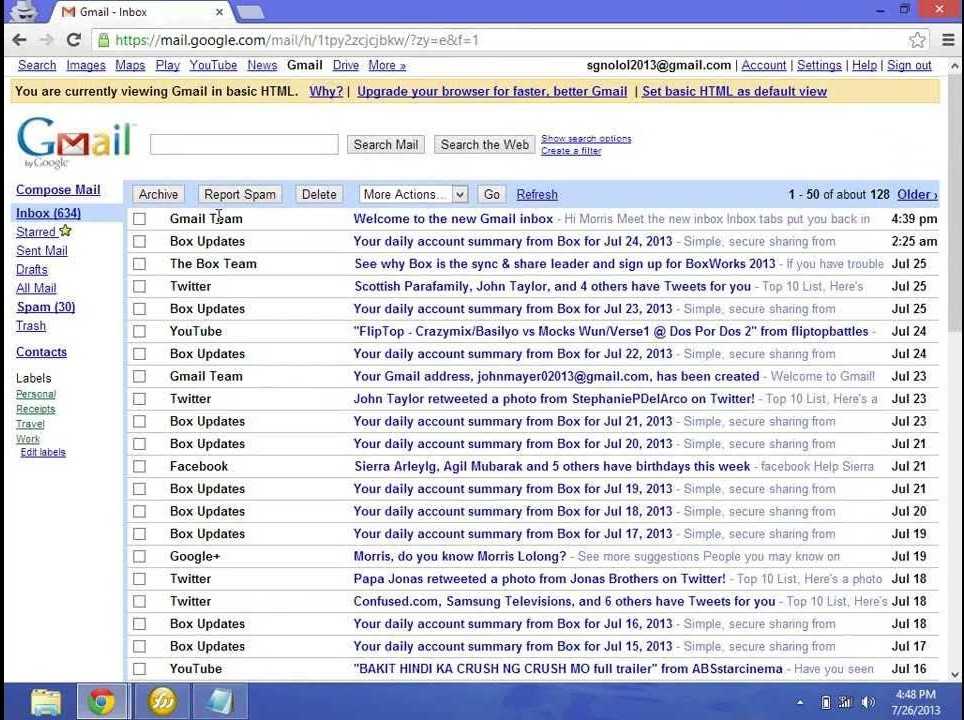Click the Gmail logo

coord(75,143)
